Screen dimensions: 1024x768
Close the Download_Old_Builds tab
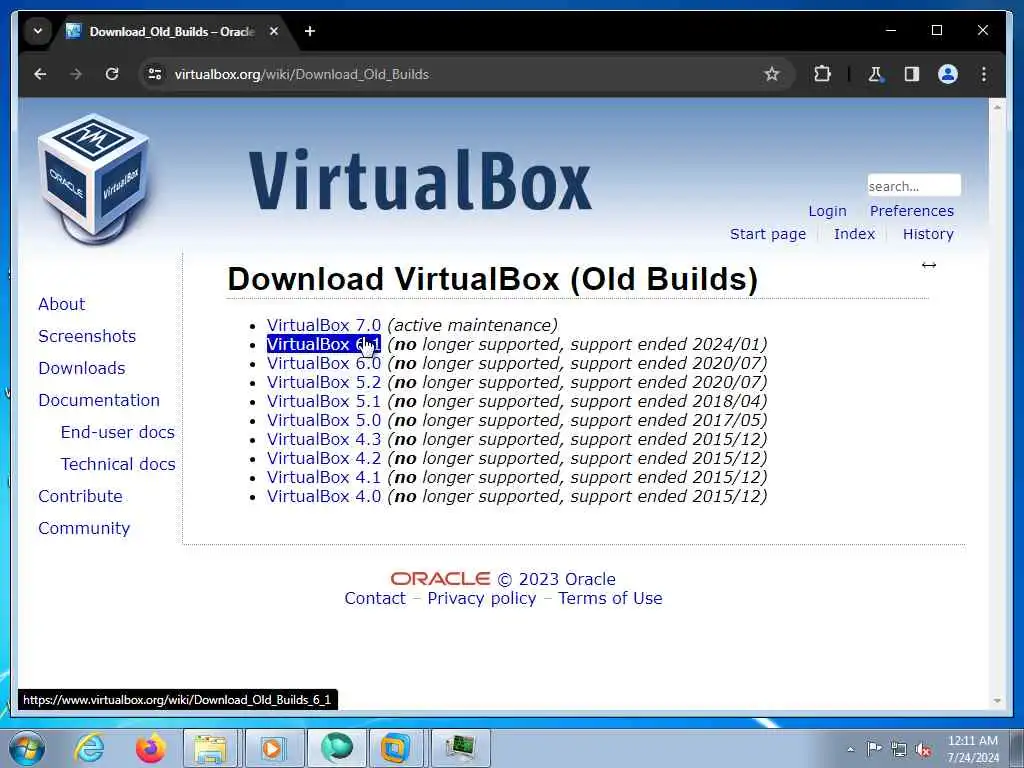coord(274,31)
